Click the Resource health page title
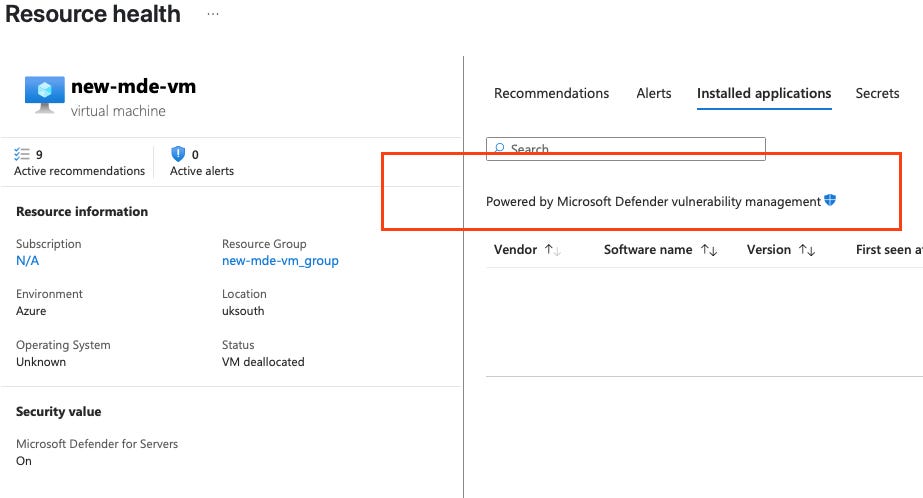The width and height of the screenshot is (923, 498). (92, 14)
